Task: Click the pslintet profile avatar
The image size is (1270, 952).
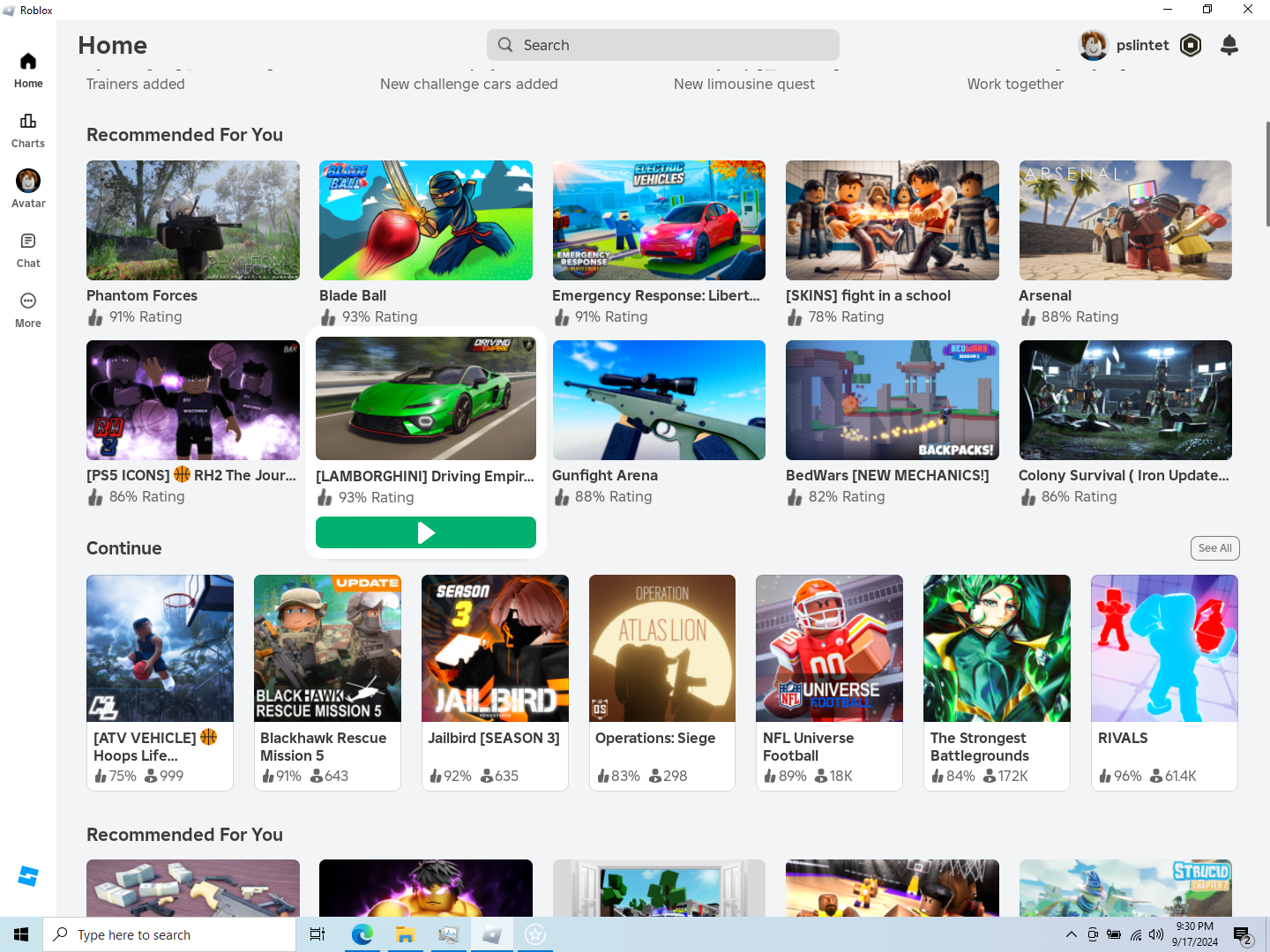Action: click(x=1094, y=45)
